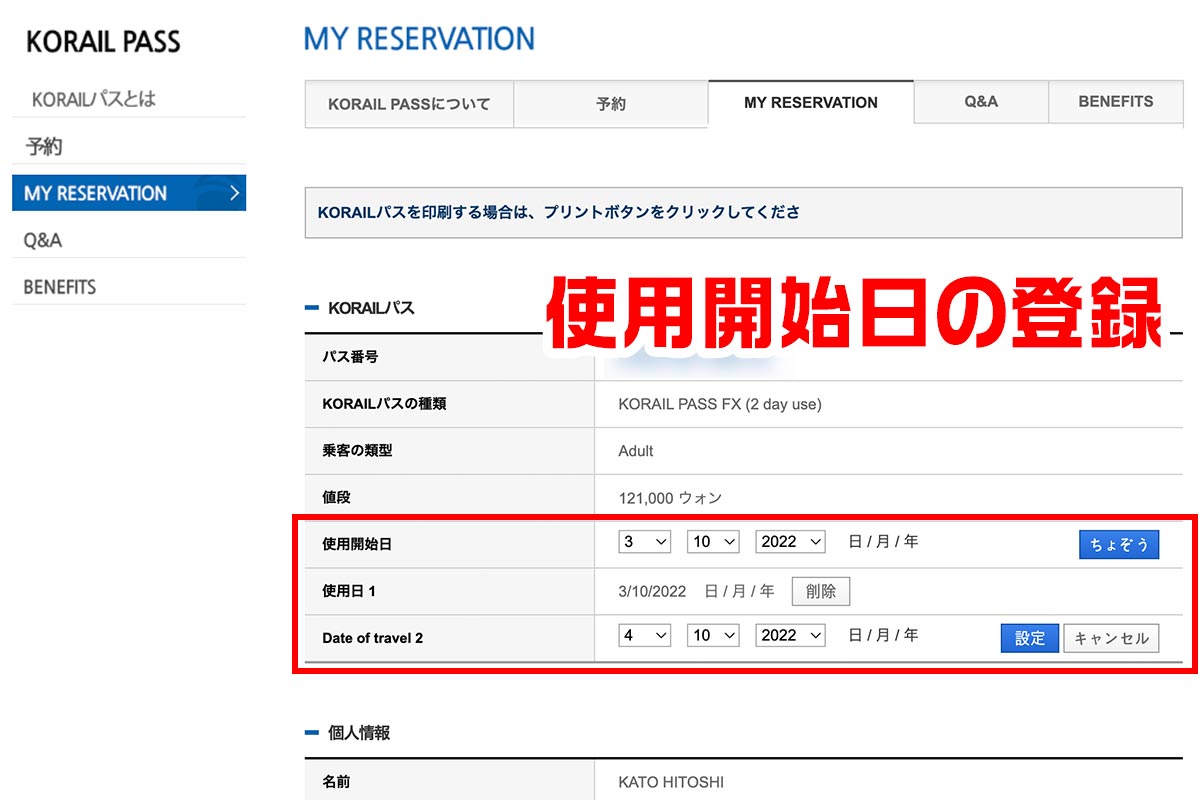Click the name KATO HITOSHI
This screenshot has width=1200, height=800.
(x=671, y=782)
